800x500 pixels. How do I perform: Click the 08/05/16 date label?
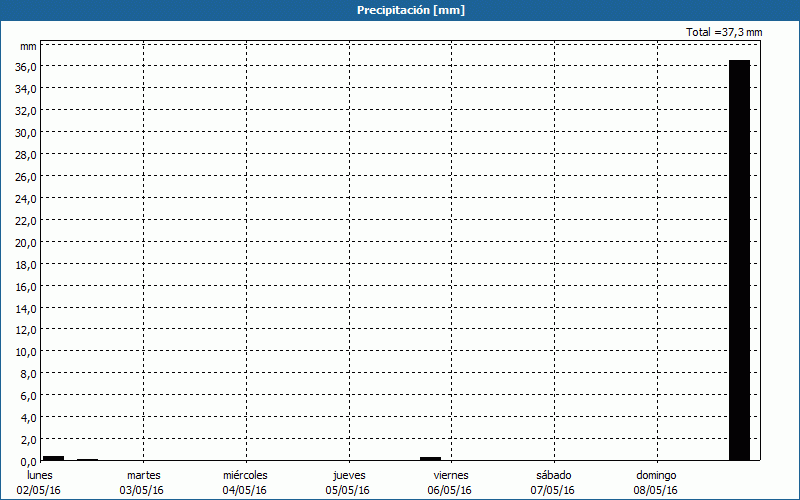656,490
